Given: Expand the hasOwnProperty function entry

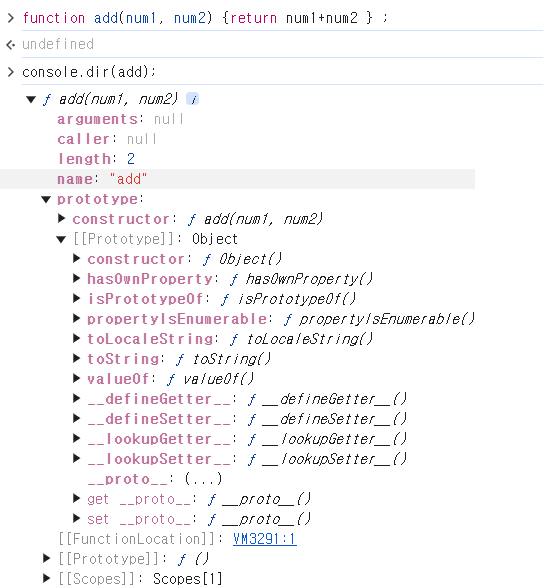Looking at the screenshot, I should [76, 278].
